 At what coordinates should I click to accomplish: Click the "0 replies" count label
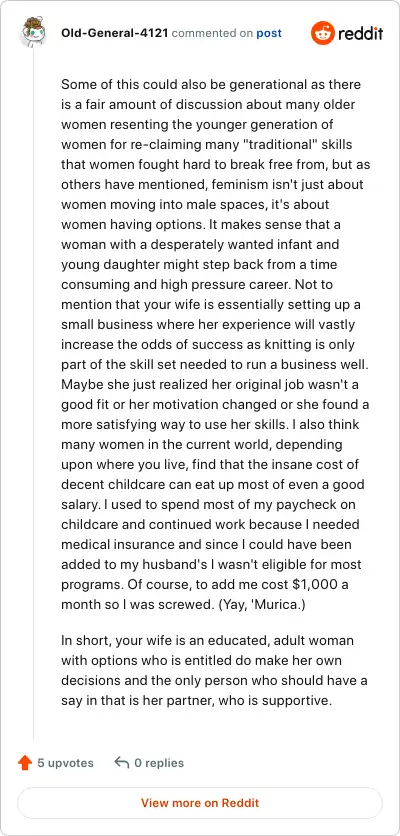[159, 763]
